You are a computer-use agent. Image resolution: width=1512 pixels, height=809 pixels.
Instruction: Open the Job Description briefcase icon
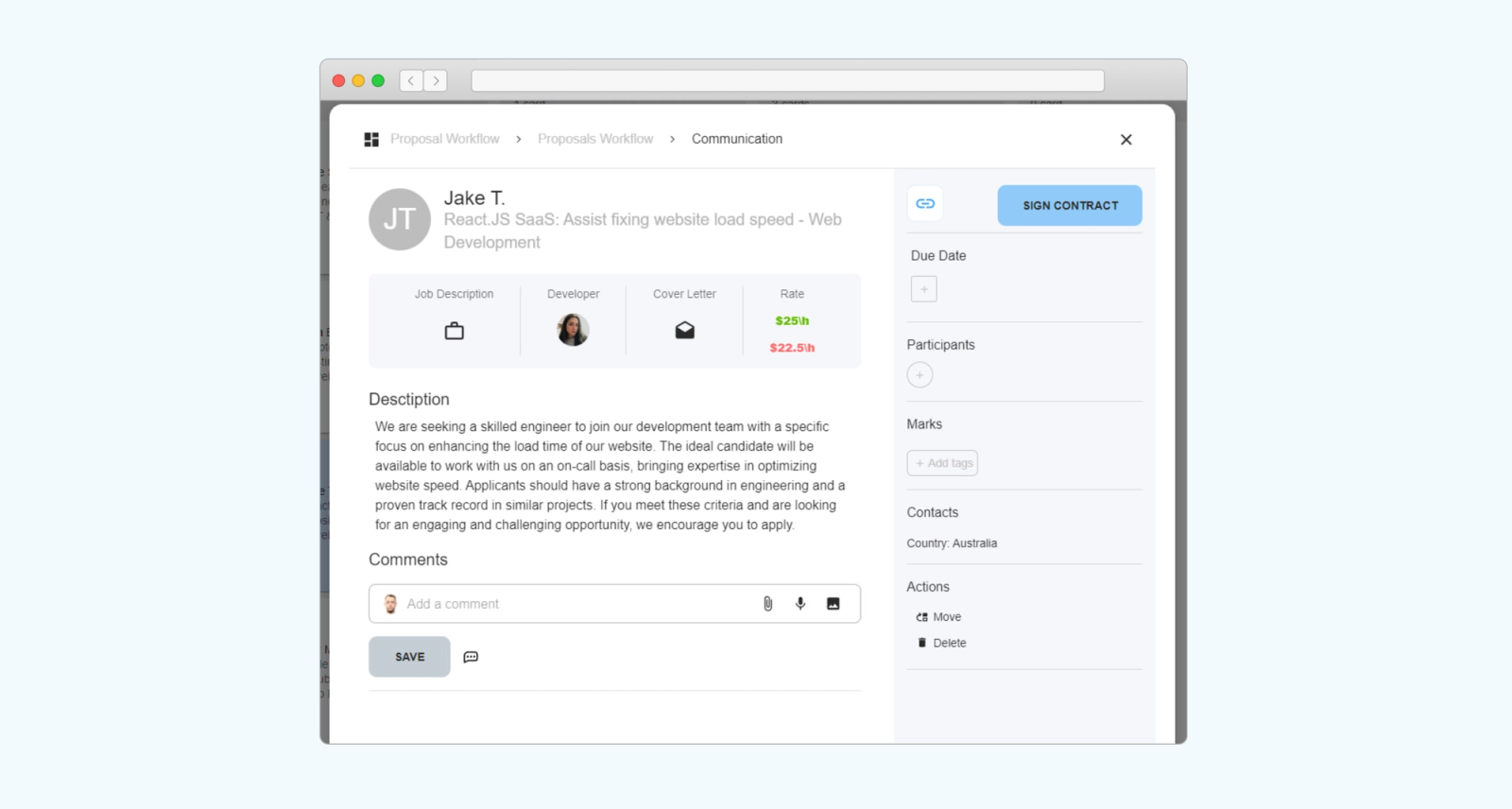(455, 331)
